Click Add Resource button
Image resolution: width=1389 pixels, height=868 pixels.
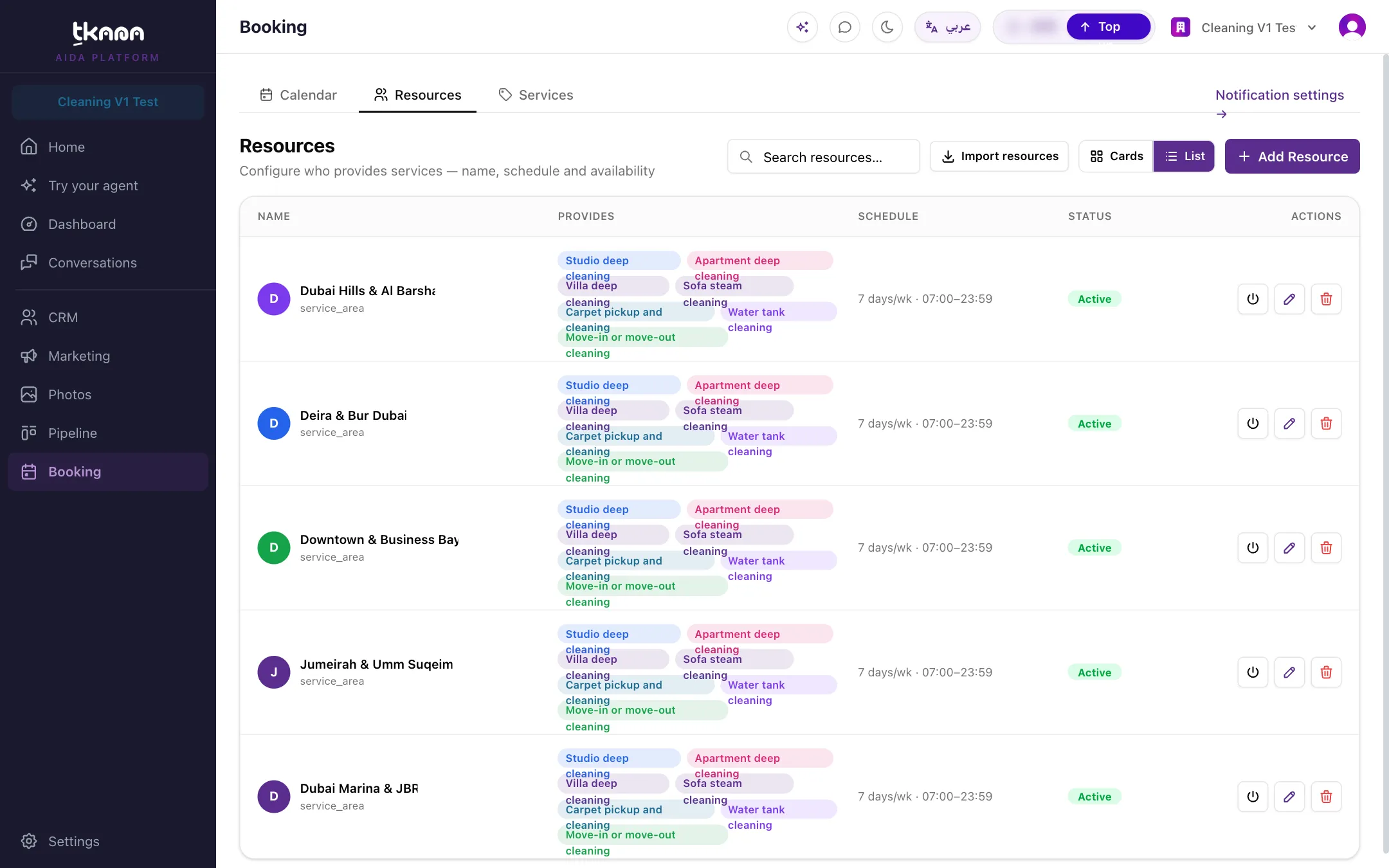(1292, 156)
